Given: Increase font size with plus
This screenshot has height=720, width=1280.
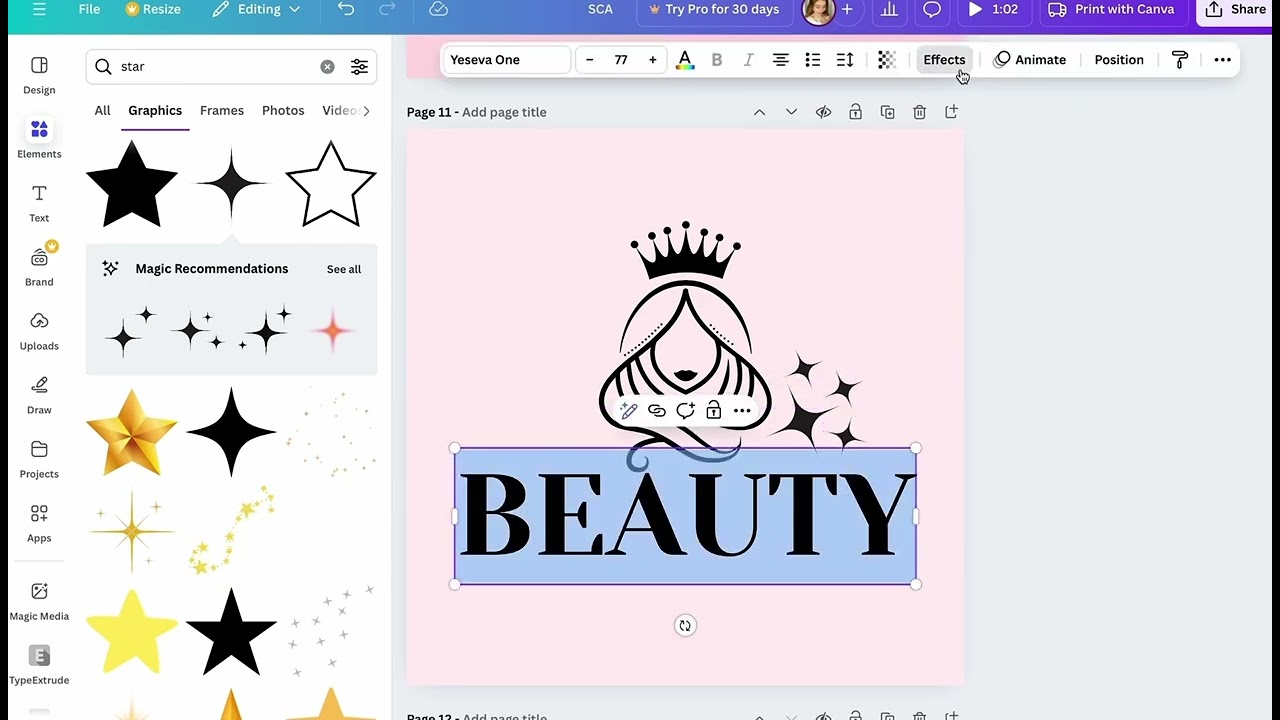Looking at the screenshot, I should [653, 60].
